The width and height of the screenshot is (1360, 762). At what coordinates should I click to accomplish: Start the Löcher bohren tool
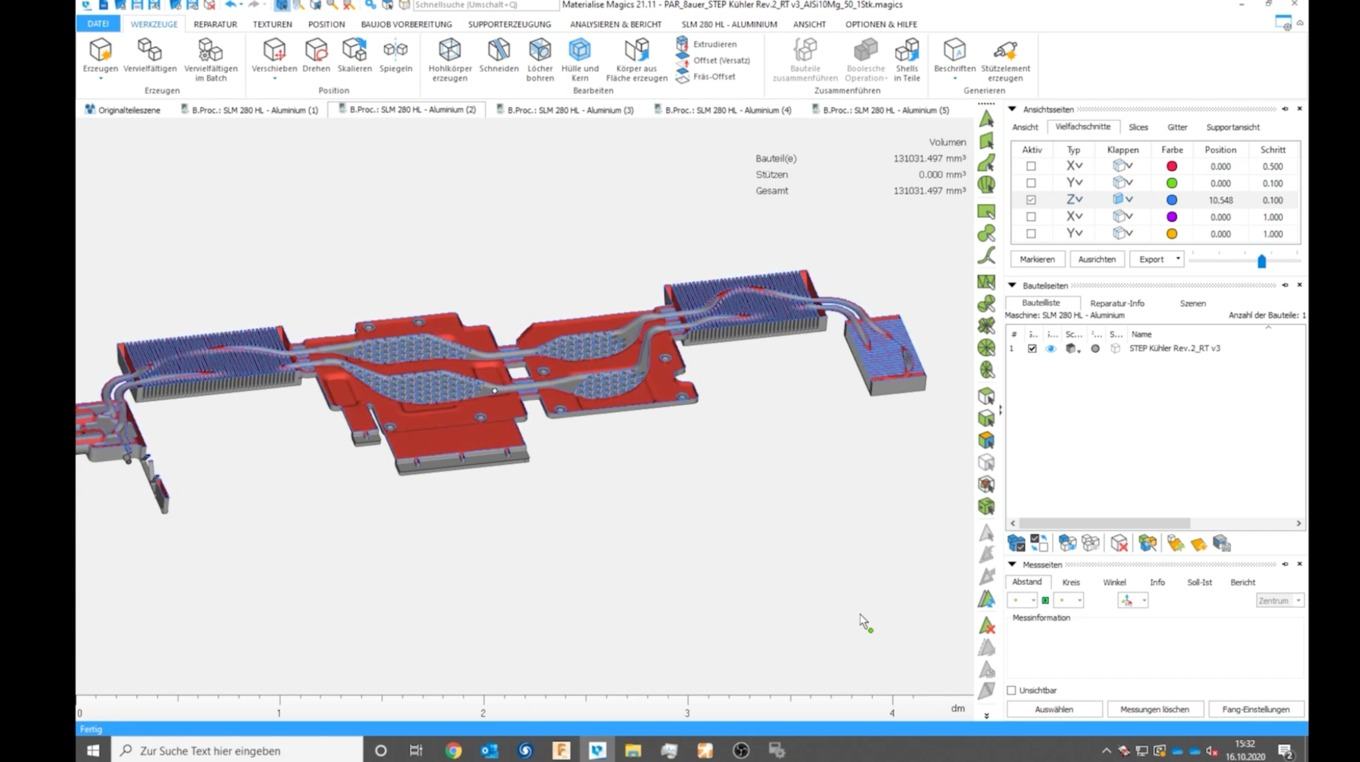pyautogui.click(x=540, y=60)
